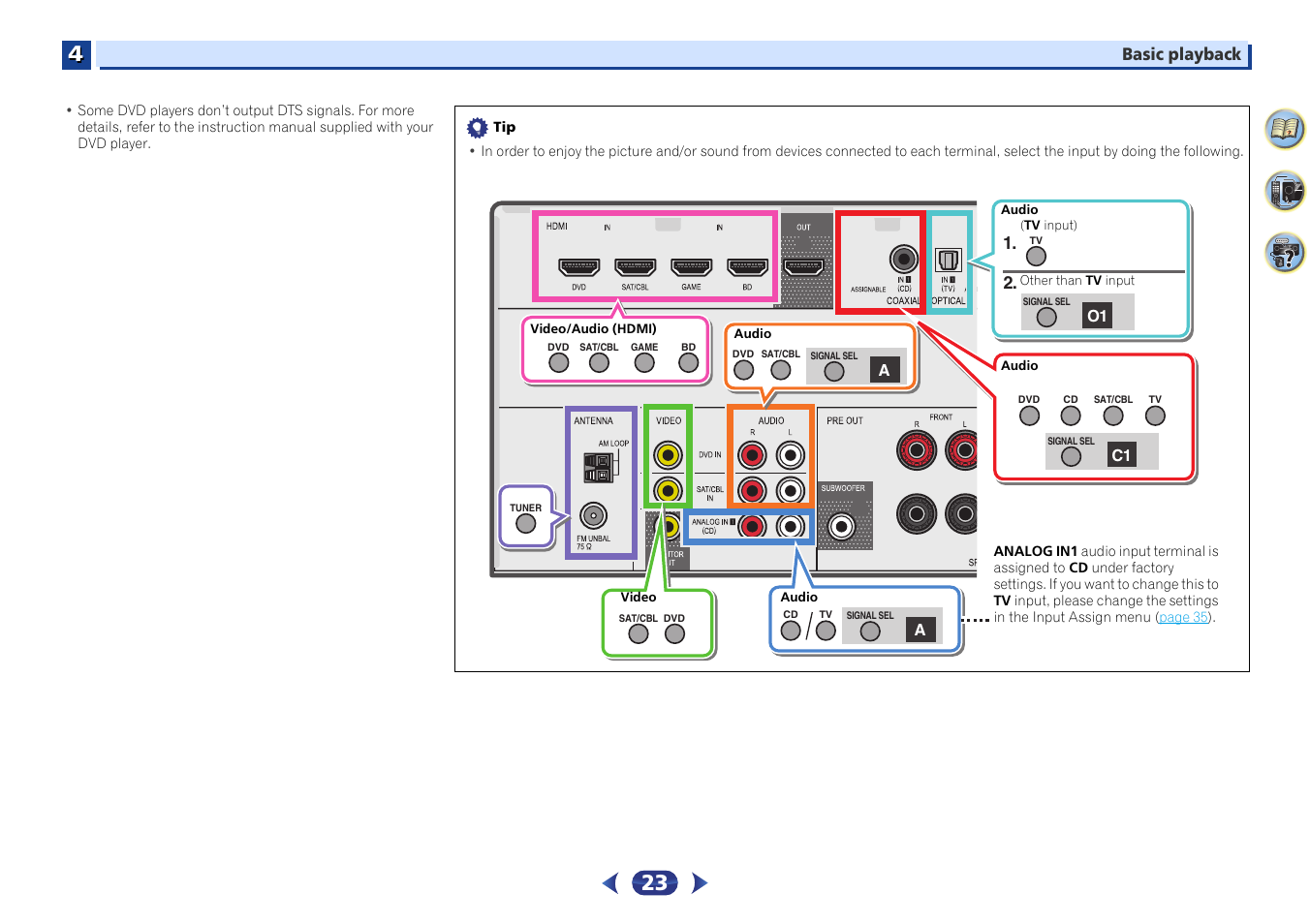This screenshot has width=1310, height=924.
Task: Click the Basic playback header title
Action: point(1180,54)
